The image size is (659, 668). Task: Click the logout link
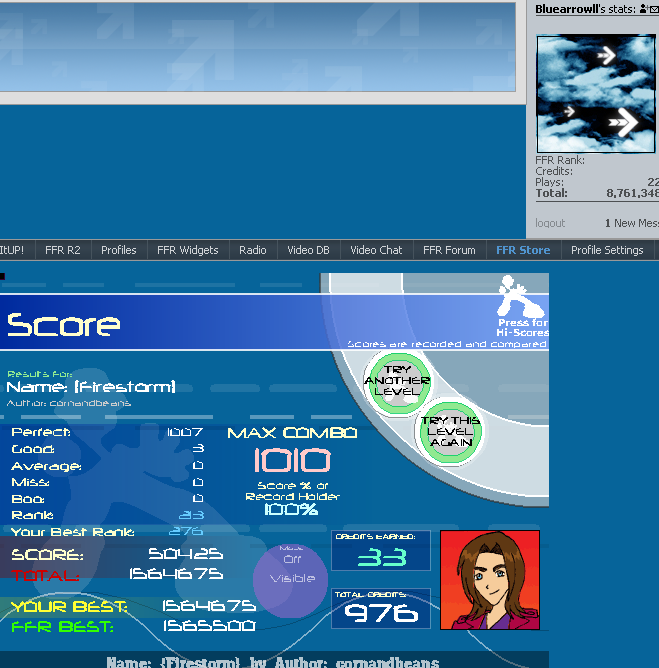click(550, 223)
